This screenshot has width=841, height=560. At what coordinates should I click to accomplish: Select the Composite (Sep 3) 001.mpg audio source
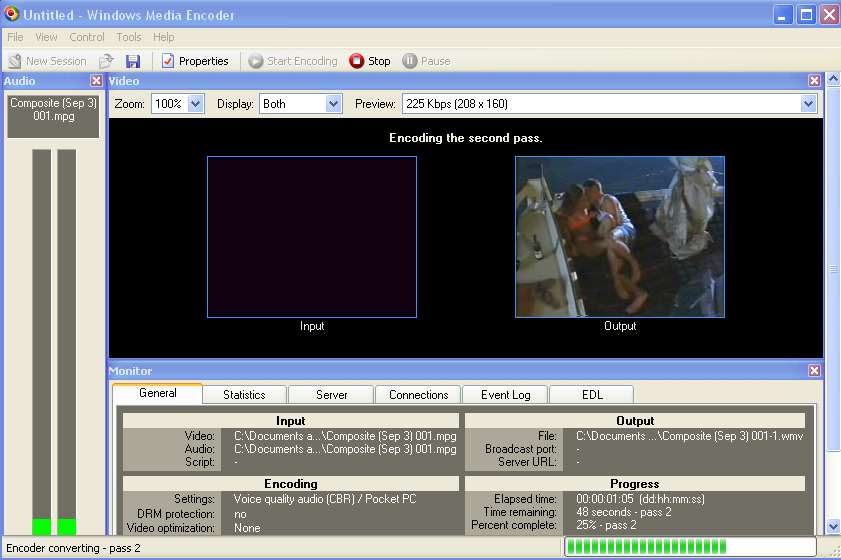pyautogui.click(x=53, y=116)
